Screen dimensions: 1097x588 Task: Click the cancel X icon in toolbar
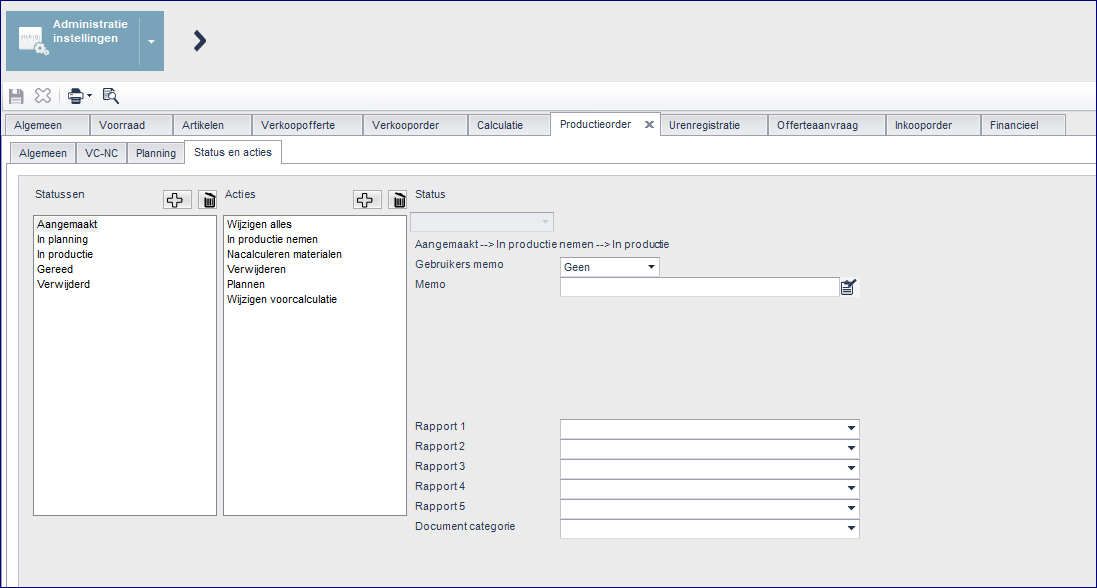(x=43, y=96)
